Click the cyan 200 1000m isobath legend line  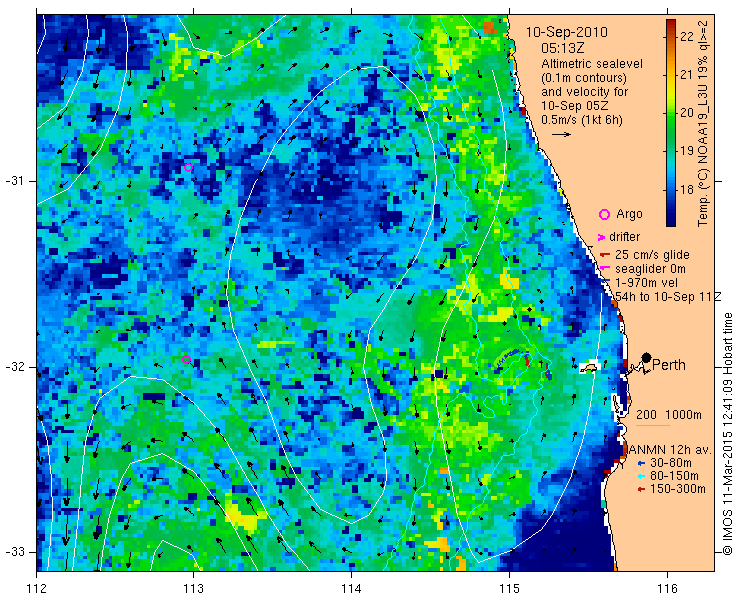tap(653, 425)
